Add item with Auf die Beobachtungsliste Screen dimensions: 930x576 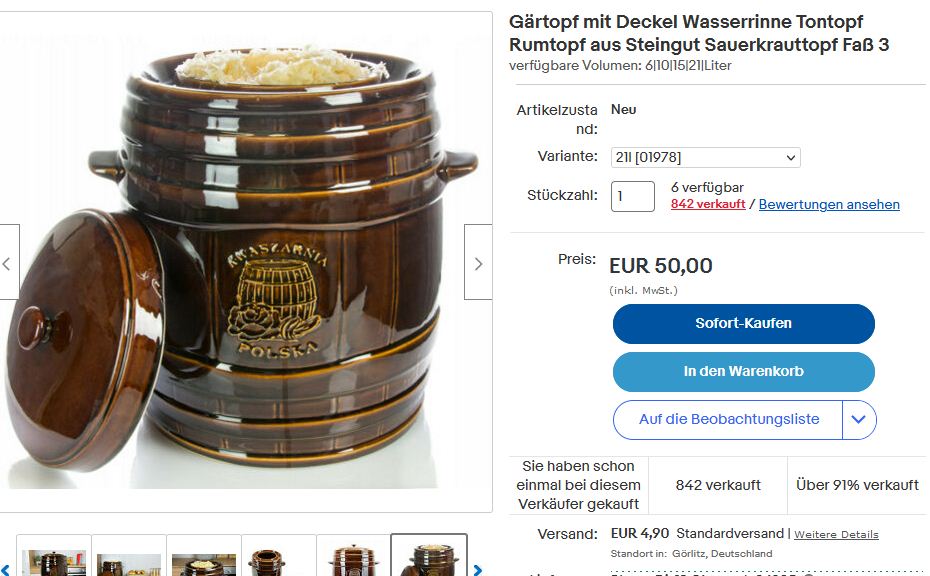pyautogui.click(x=728, y=420)
